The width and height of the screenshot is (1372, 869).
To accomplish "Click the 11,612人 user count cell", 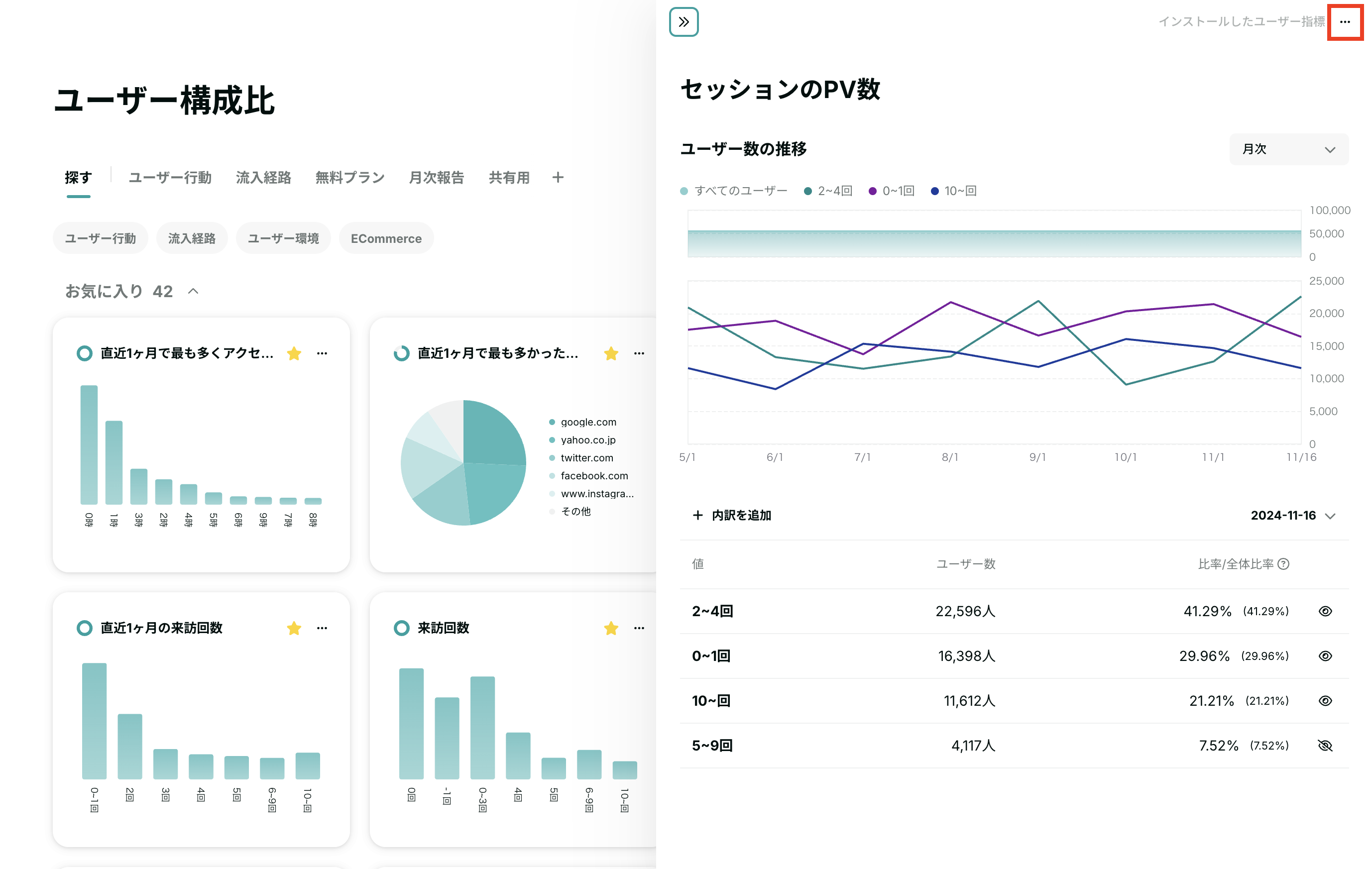I will tap(970, 700).
